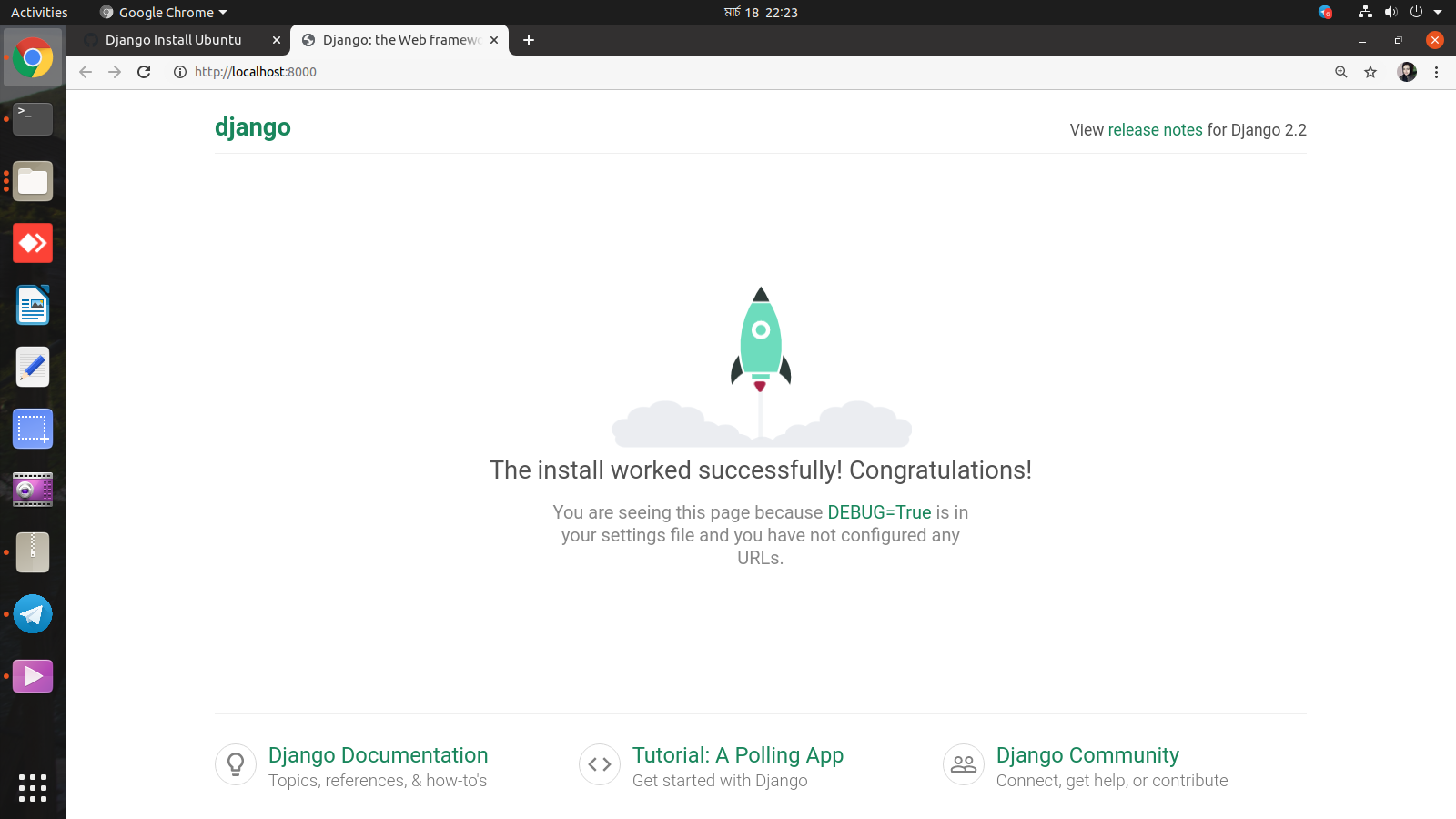Screen dimensions: 1456x819
Task: Click the community people icon
Action: coord(964,764)
